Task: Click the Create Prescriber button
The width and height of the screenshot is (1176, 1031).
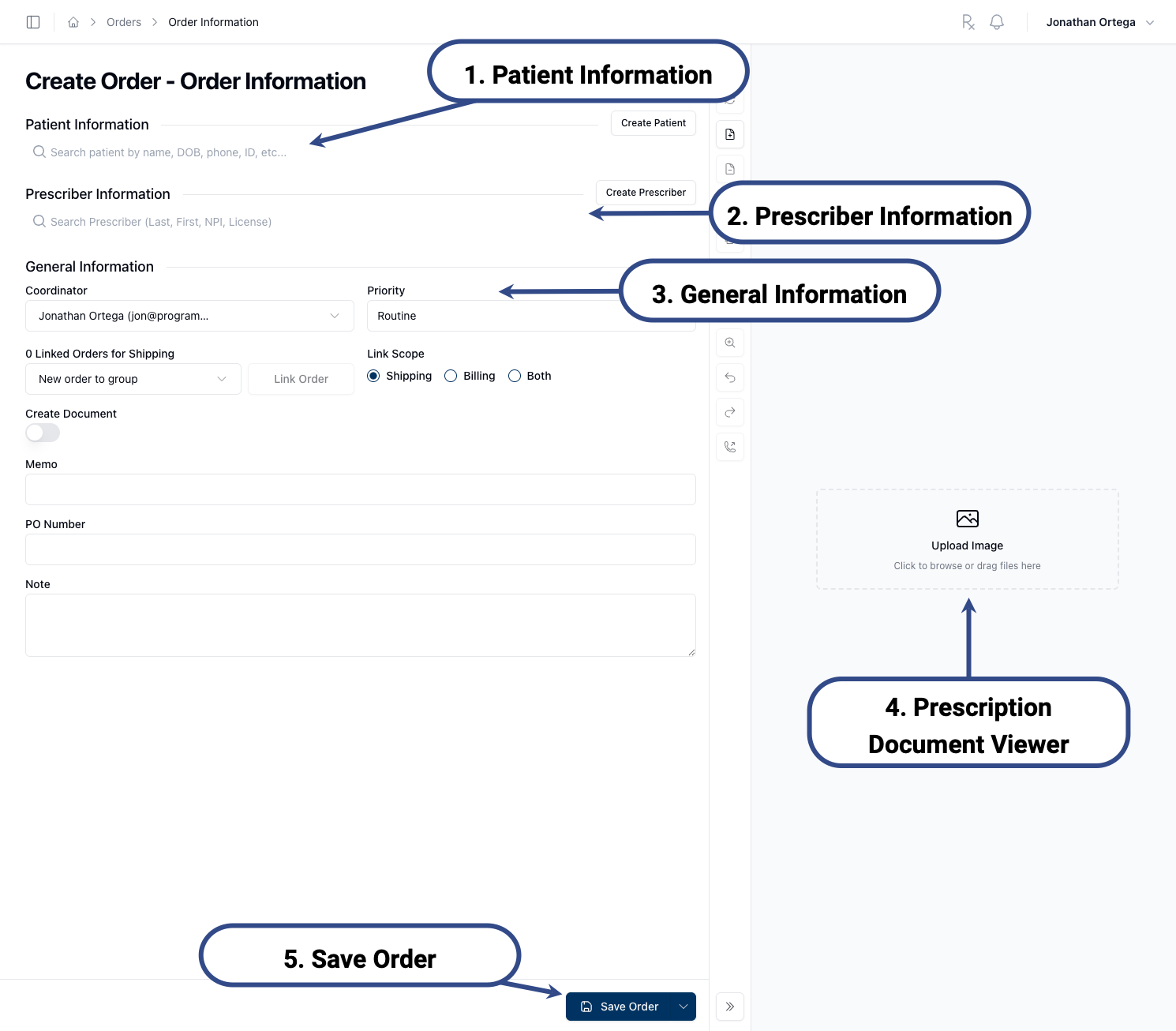Action: pyautogui.click(x=645, y=192)
